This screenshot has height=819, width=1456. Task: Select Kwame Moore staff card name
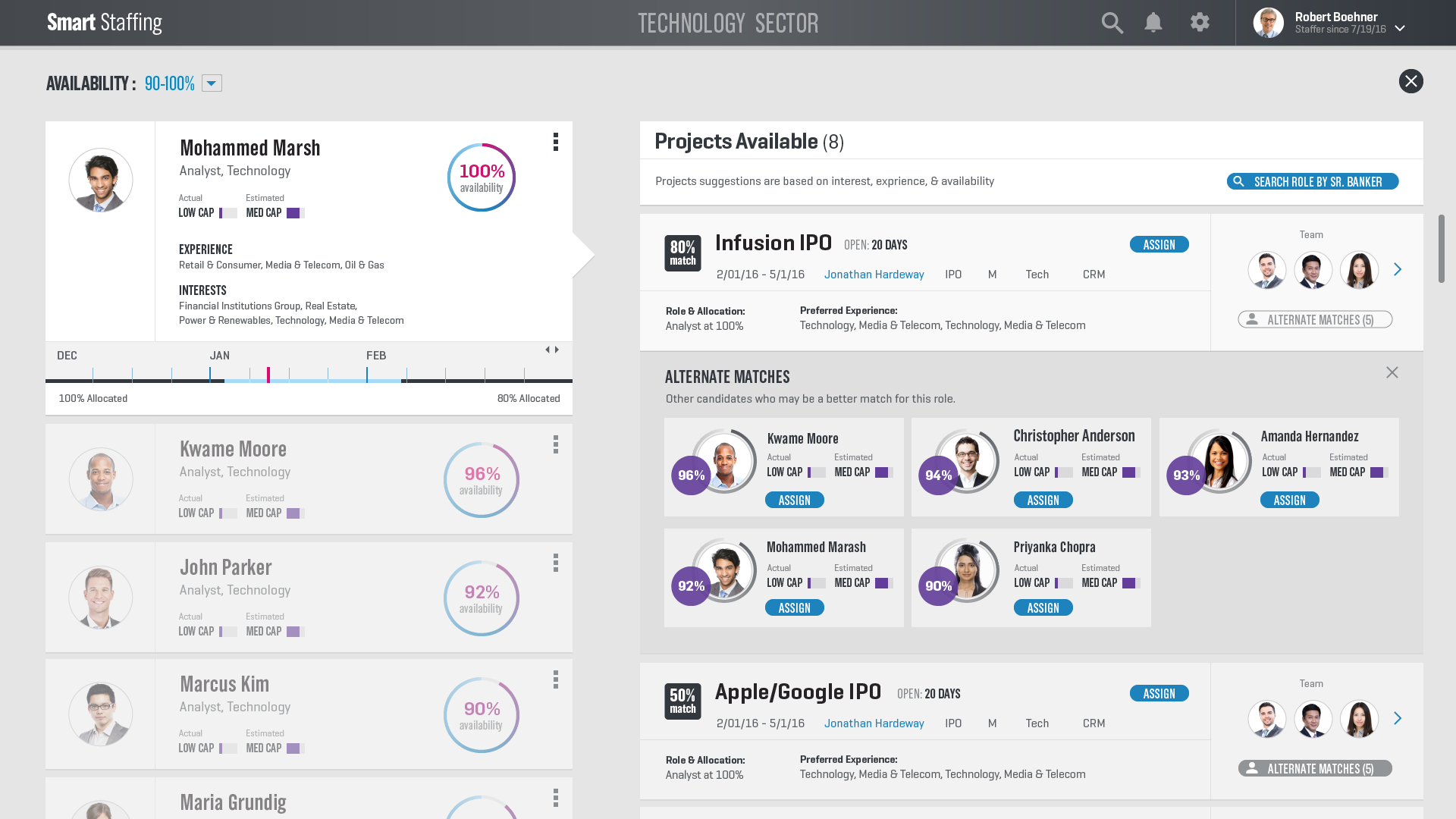233,449
